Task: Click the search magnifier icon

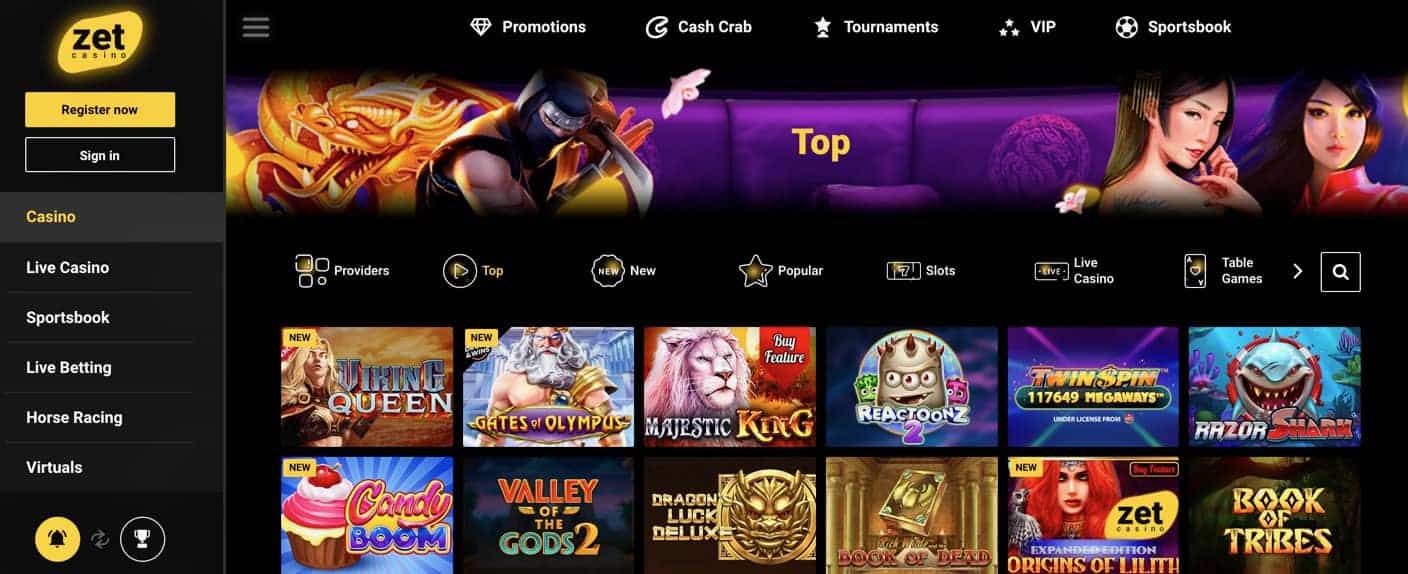Action: (x=1340, y=271)
